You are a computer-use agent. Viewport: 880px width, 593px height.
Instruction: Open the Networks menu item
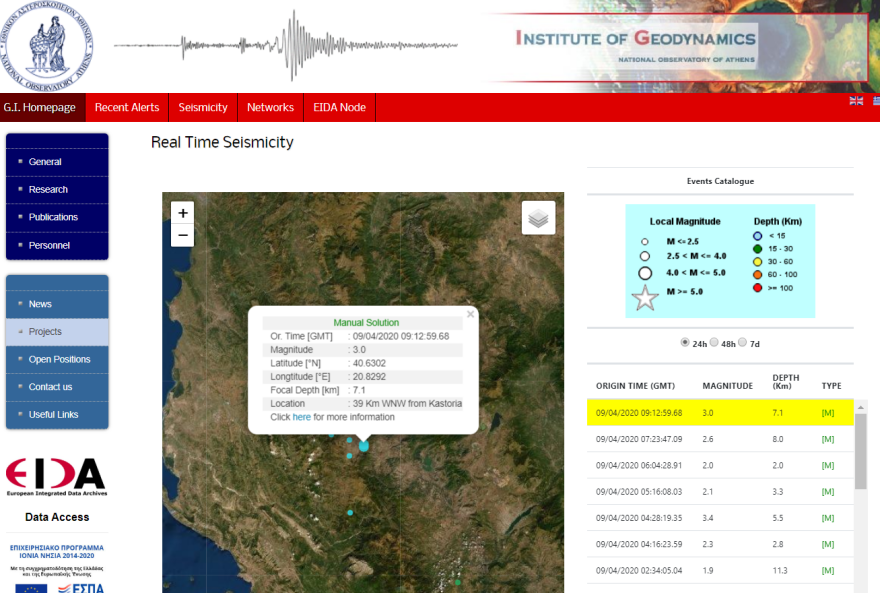[x=270, y=108]
